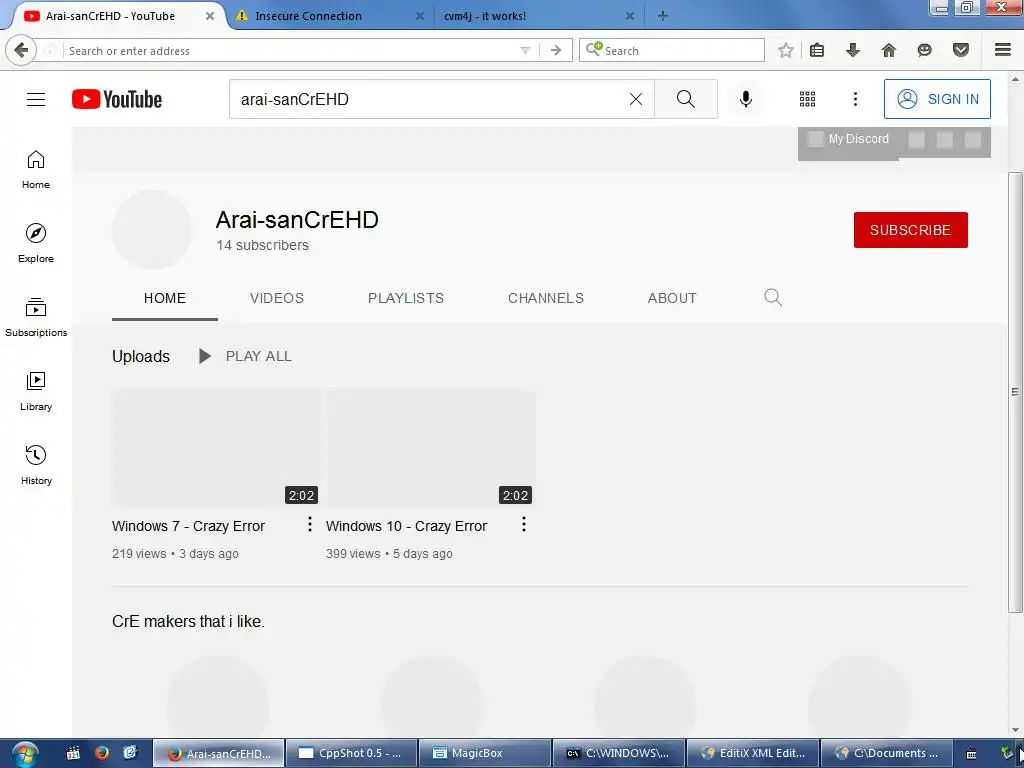Screen dimensions: 1024x768
Task: Open search engine selector in search box
Action: [594, 49]
